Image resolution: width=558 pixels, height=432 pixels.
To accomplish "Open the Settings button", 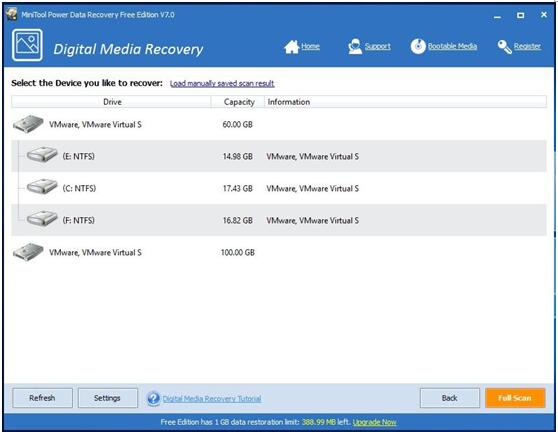I will tap(107, 398).
